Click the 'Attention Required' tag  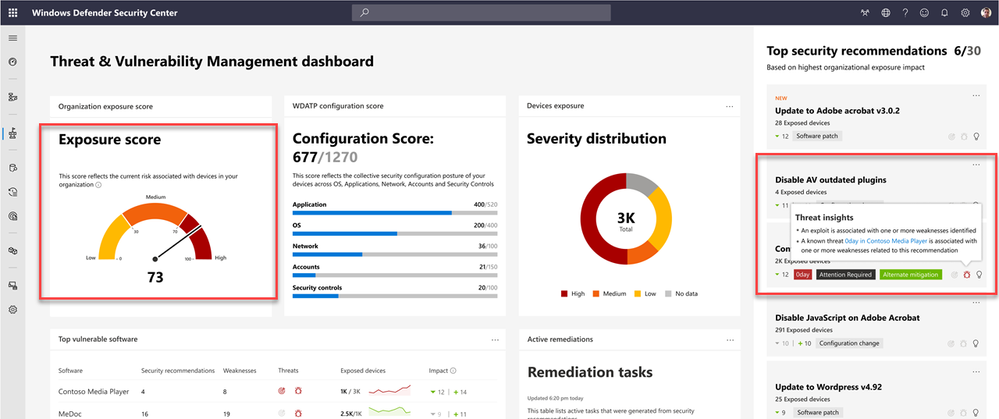click(x=845, y=275)
